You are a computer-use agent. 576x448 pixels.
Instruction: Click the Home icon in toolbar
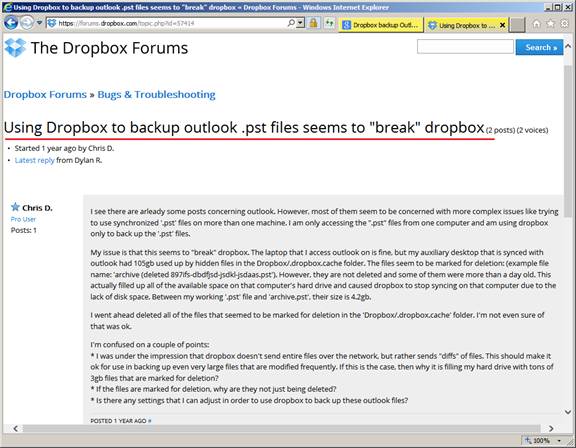pyautogui.click(x=537, y=24)
